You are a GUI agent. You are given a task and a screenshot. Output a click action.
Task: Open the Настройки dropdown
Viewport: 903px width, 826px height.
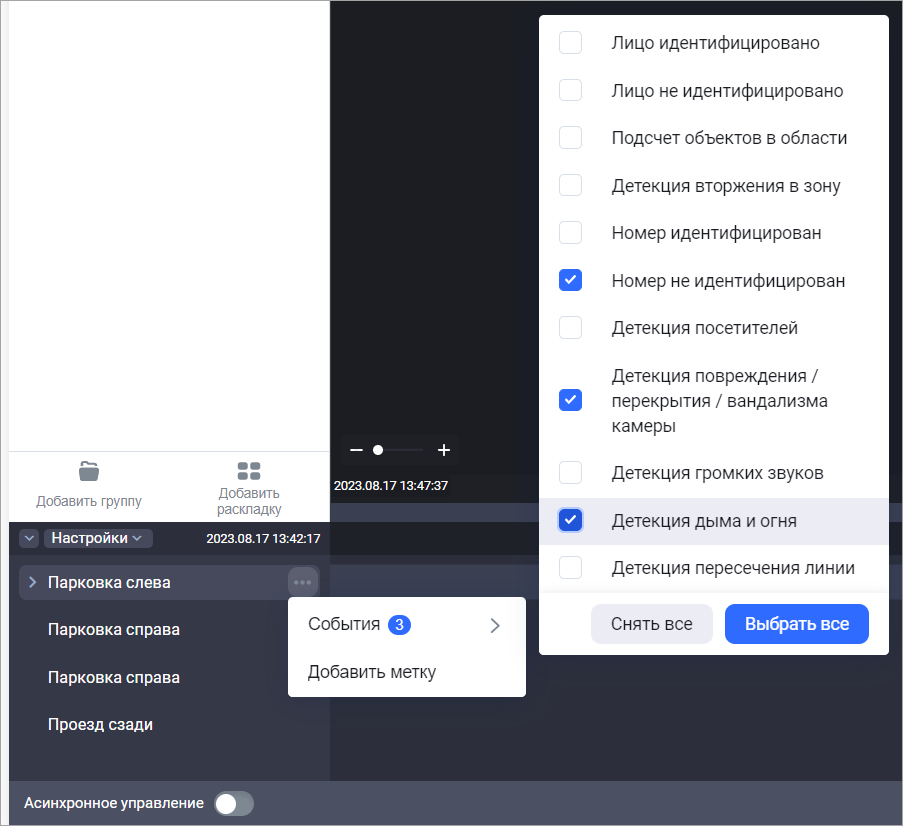click(x=98, y=538)
